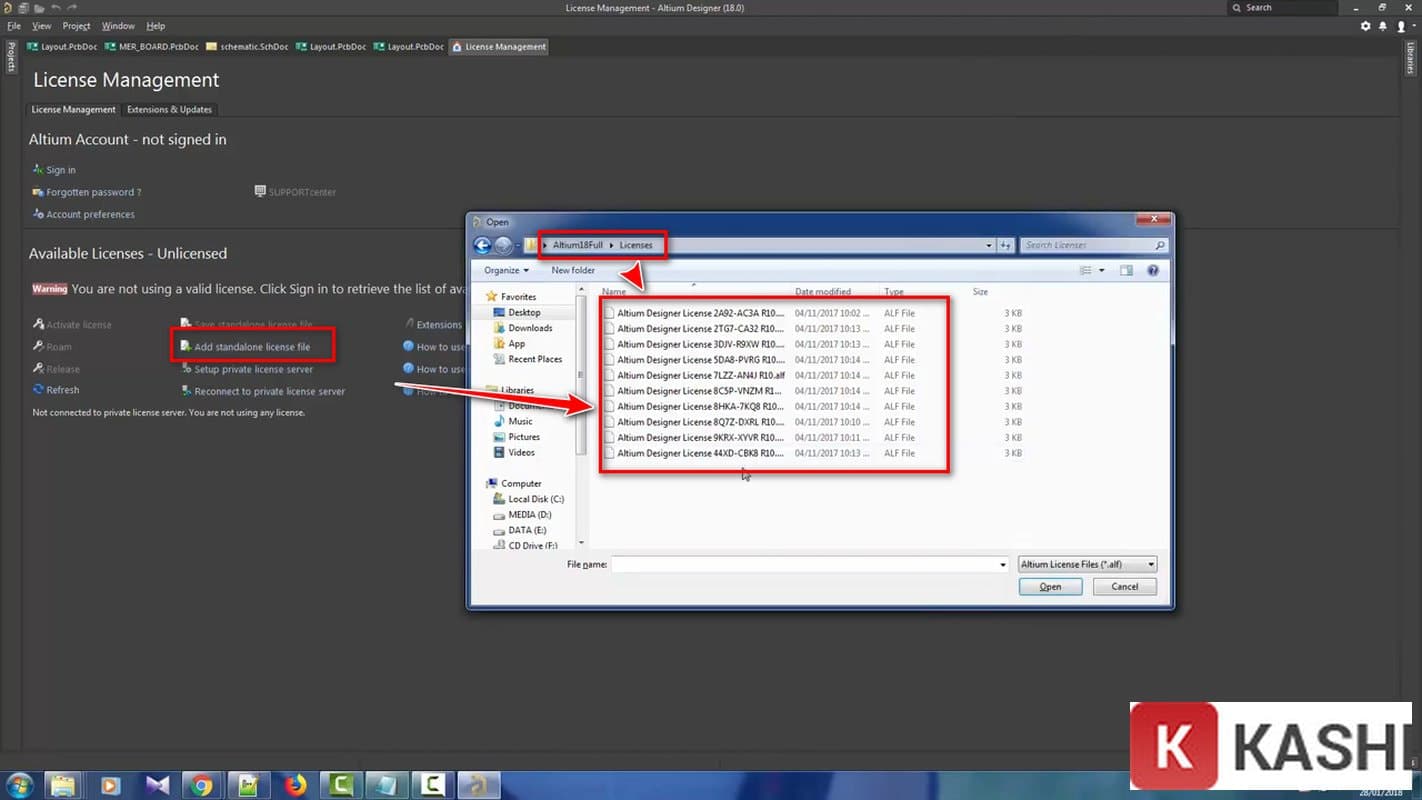1422x800 pixels.
Task: Select Downloads in the Favorites tree
Action: [530, 328]
